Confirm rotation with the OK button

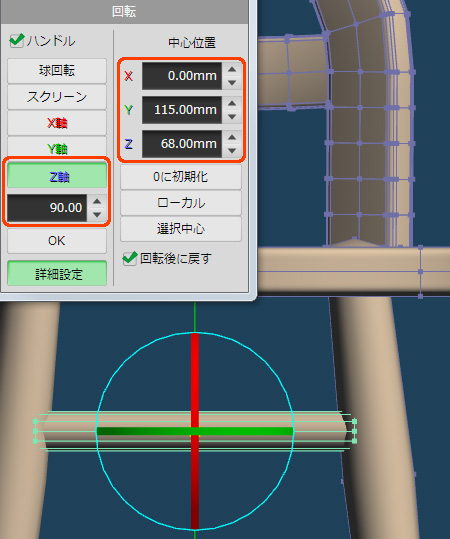click(x=57, y=241)
